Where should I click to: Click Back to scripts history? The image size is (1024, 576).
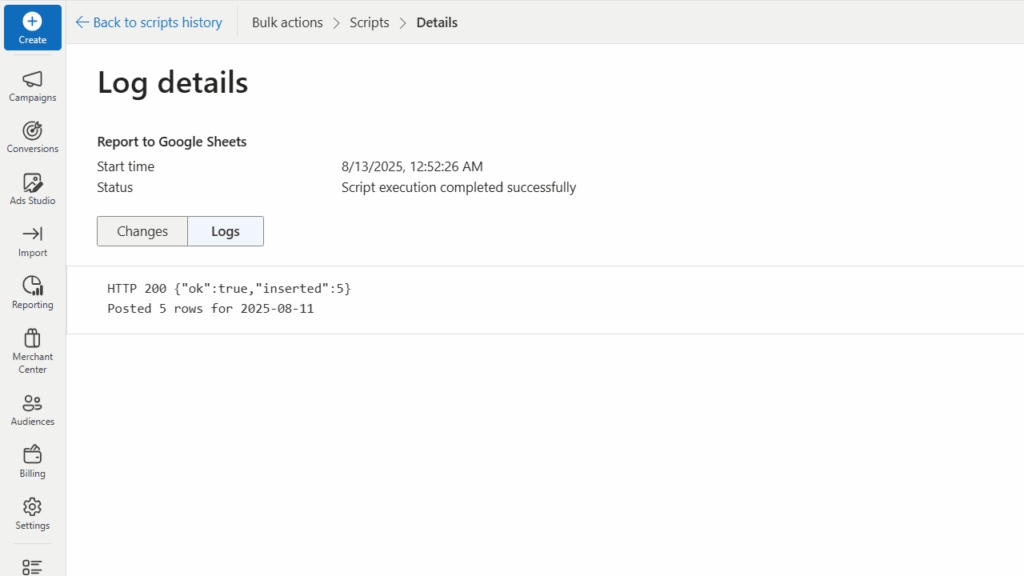148,22
